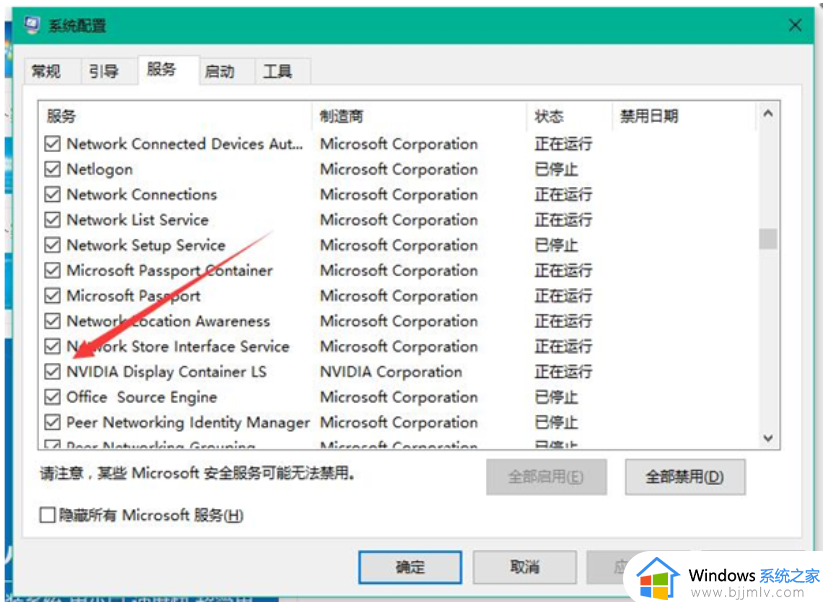Toggle the Office Source Engine checkbox
Screen dimensions: 825x606
pos(52,397)
